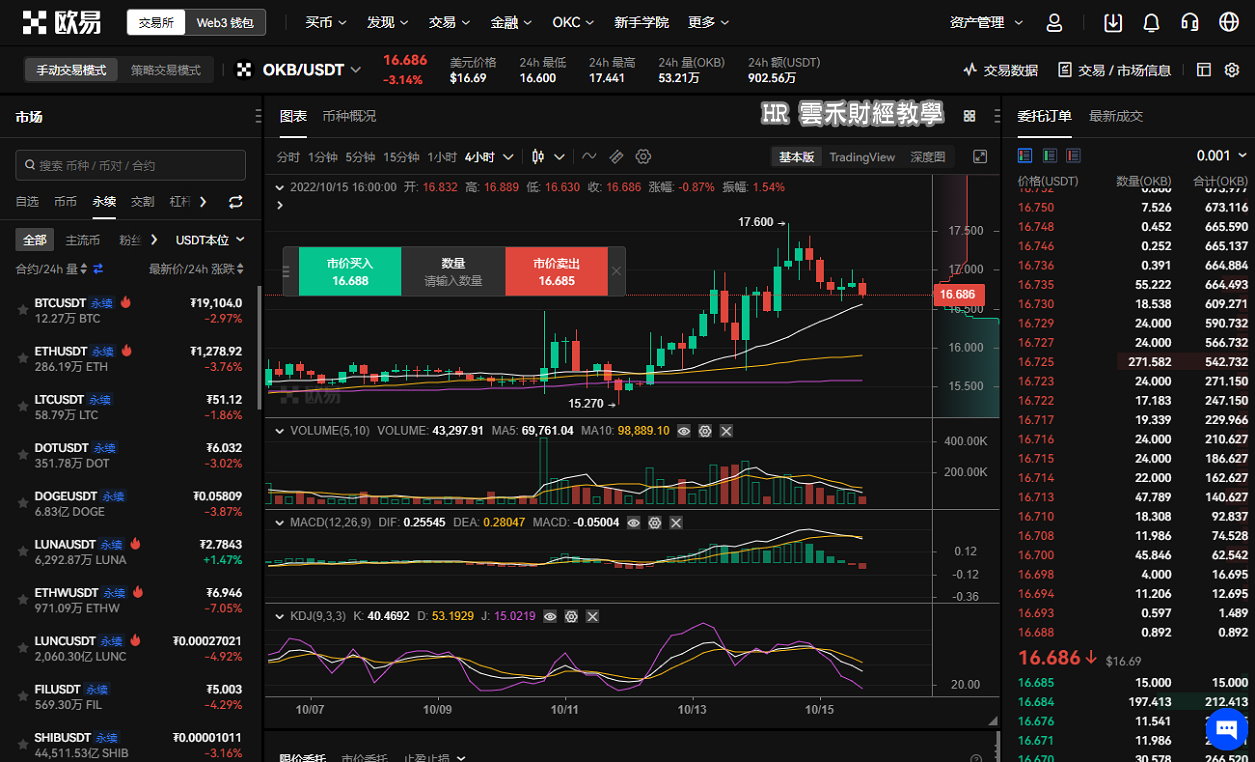The width and height of the screenshot is (1255, 762).
Task: Open the 金融 navigation menu
Action: click(x=511, y=22)
